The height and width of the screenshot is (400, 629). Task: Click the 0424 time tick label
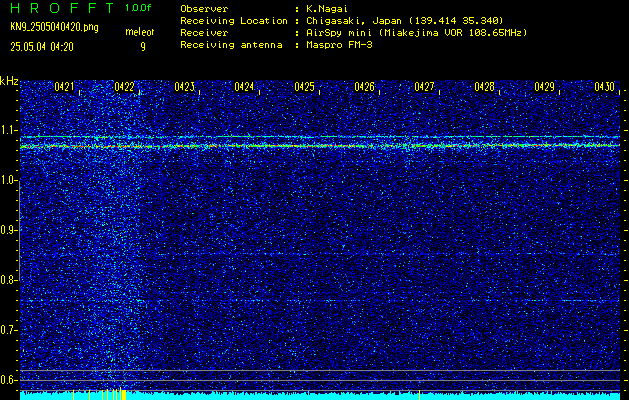(x=244, y=86)
